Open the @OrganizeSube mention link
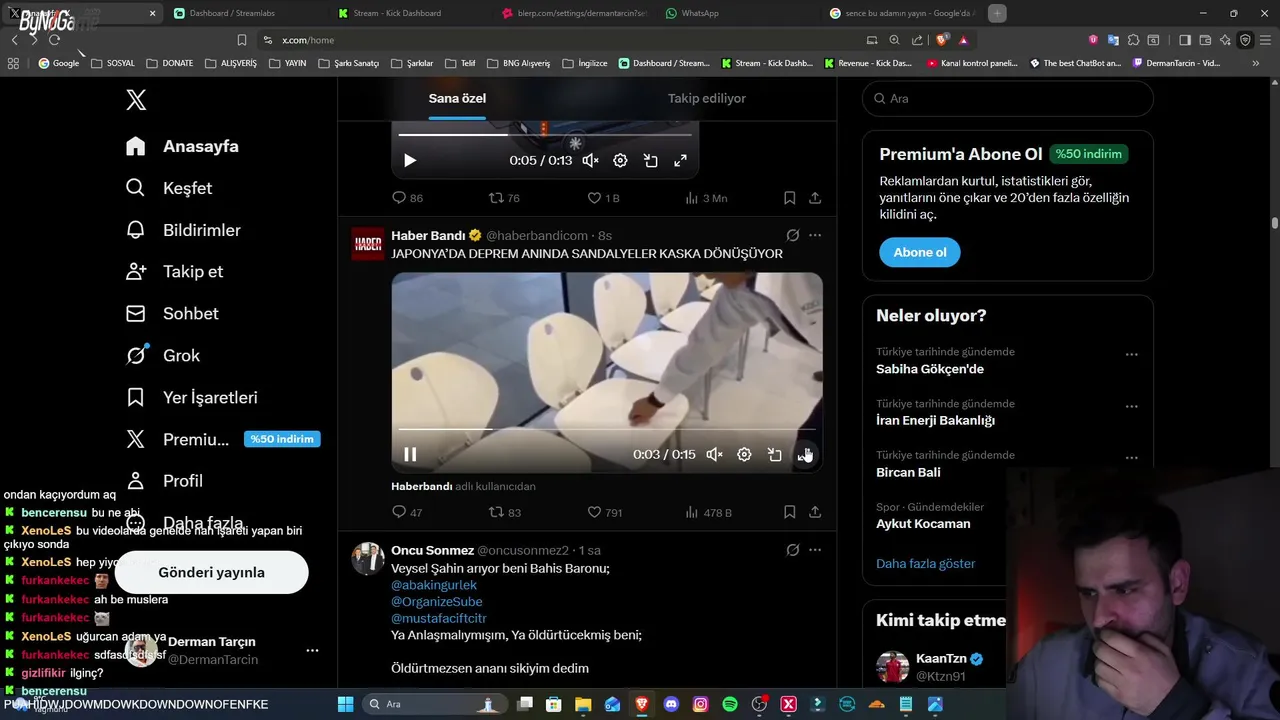 [437, 602]
